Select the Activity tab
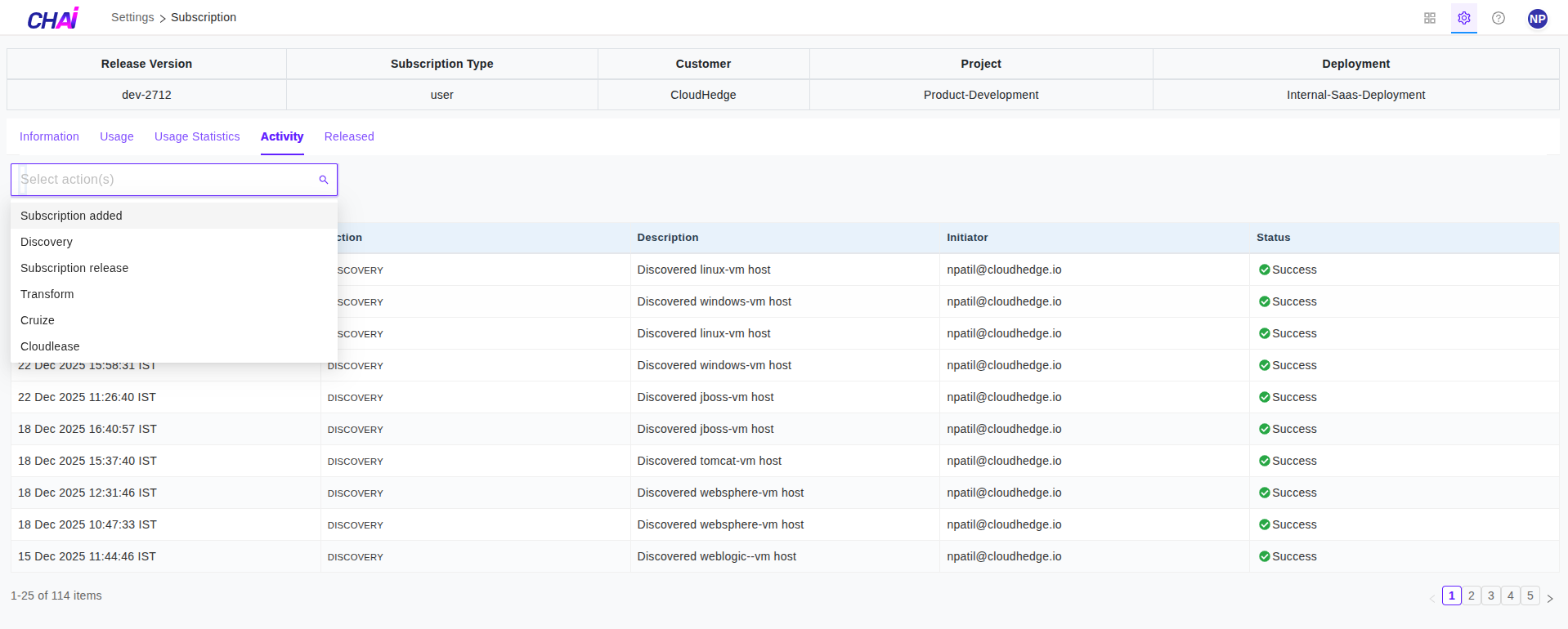 click(x=282, y=136)
